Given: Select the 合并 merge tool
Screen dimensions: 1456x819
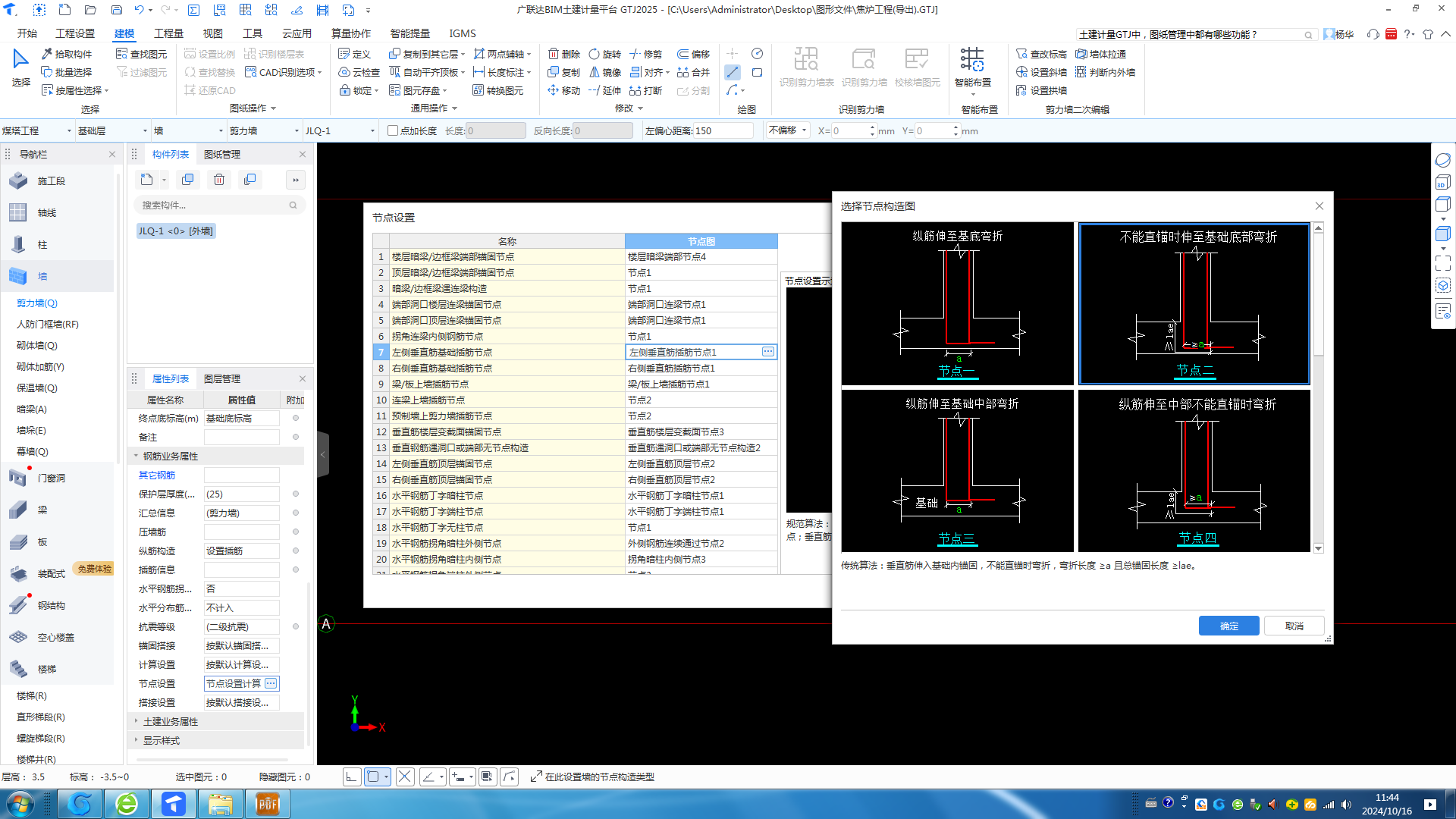Looking at the screenshot, I should (x=693, y=72).
